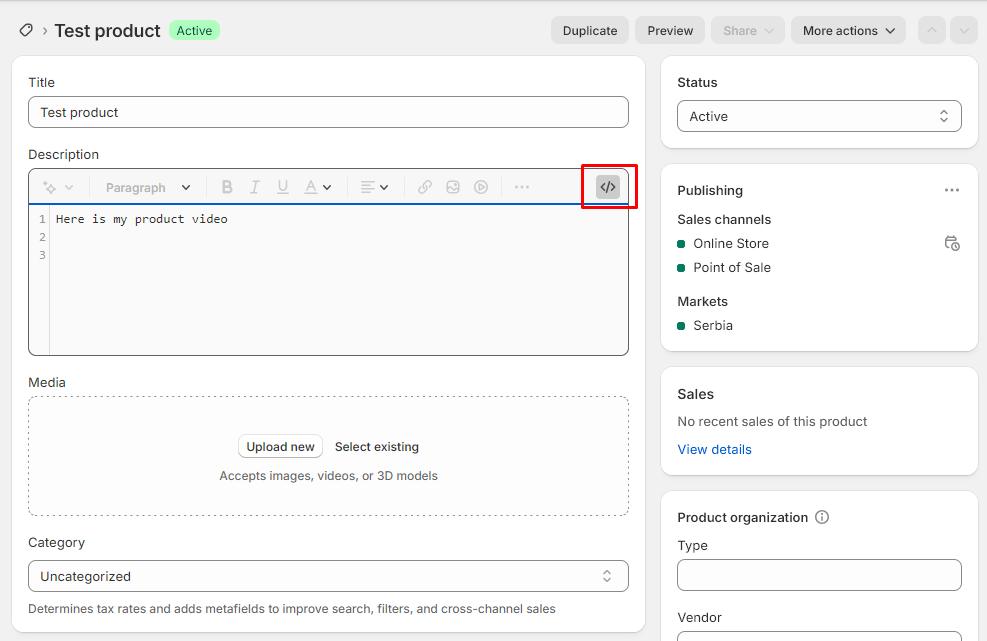Go to next product with down arrow

pyautogui.click(x=964, y=30)
